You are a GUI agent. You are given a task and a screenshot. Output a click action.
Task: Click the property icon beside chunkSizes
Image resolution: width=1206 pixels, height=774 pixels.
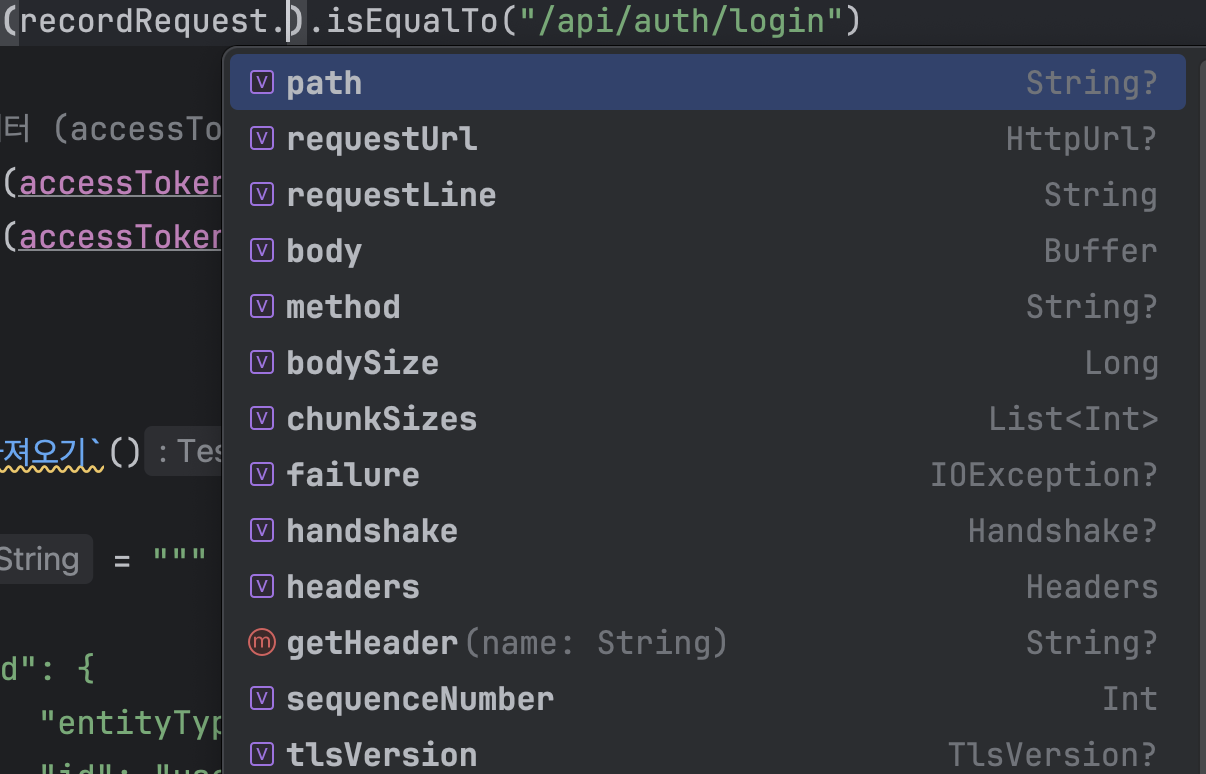[261, 418]
